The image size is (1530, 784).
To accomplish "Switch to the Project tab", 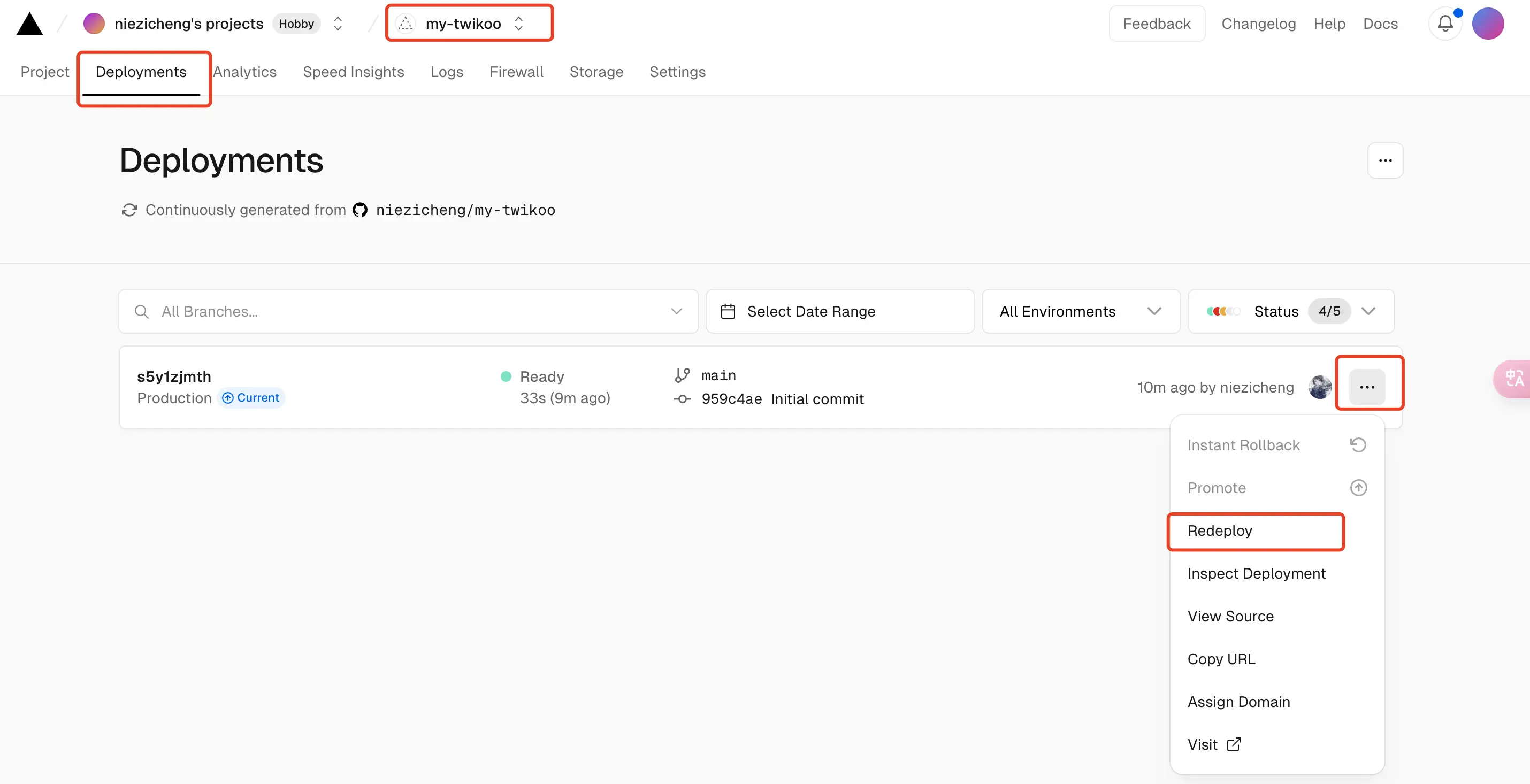I will tap(44, 72).
